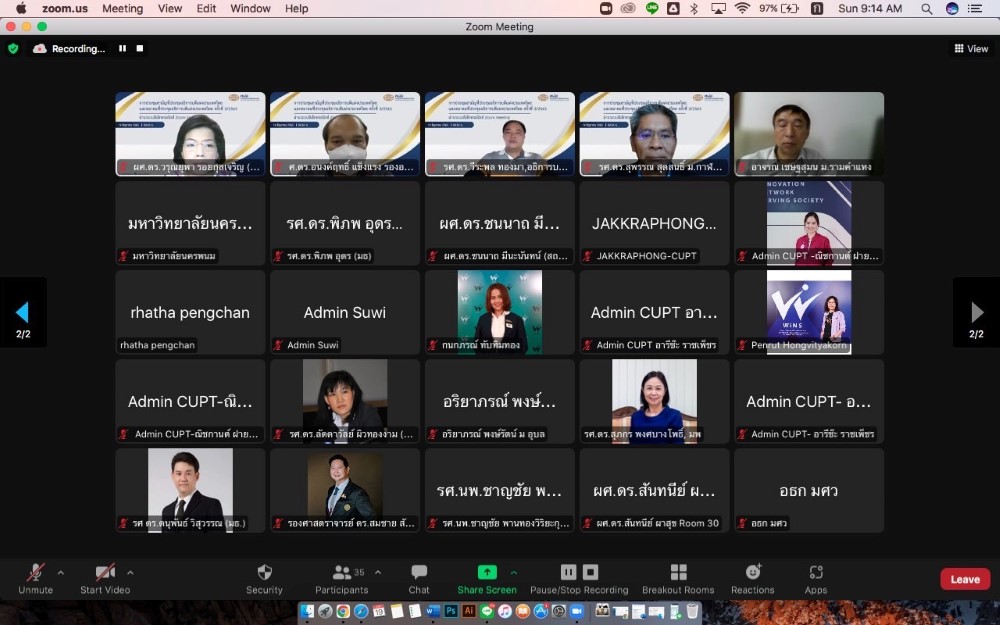The height and width of the screenshot is (625, 1000).
Task: Click the green encryption shield icon
Action: (x=13, y=48)
